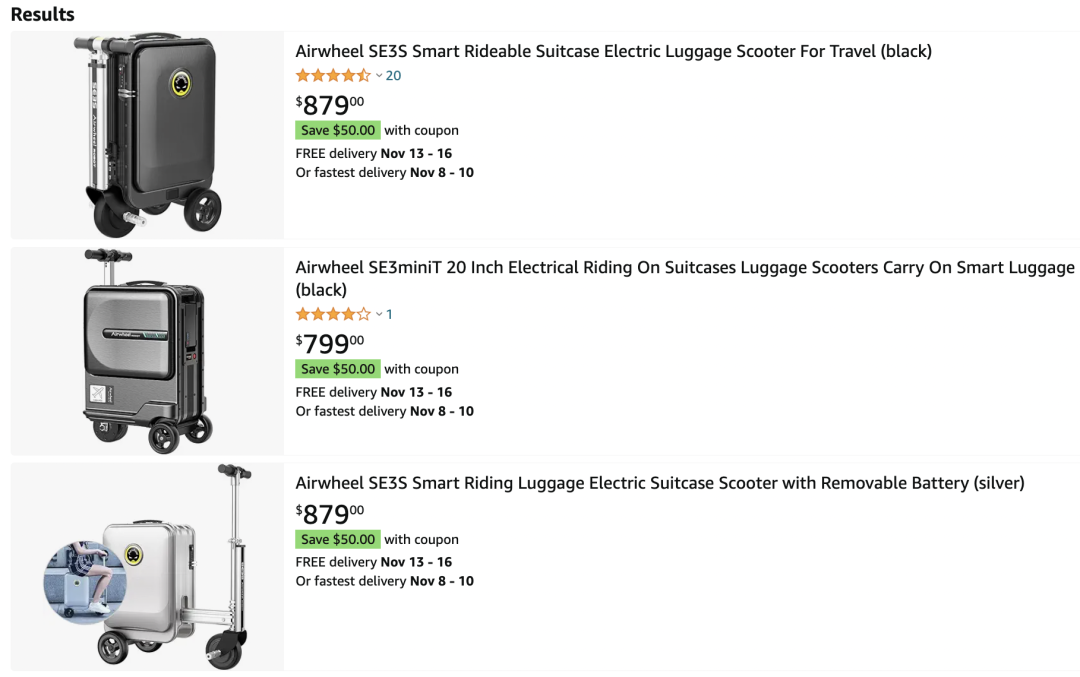The height and width of the screenshot is (677, 1080).
Task: Open the 20 reviews link
Action: click(393, 76)
